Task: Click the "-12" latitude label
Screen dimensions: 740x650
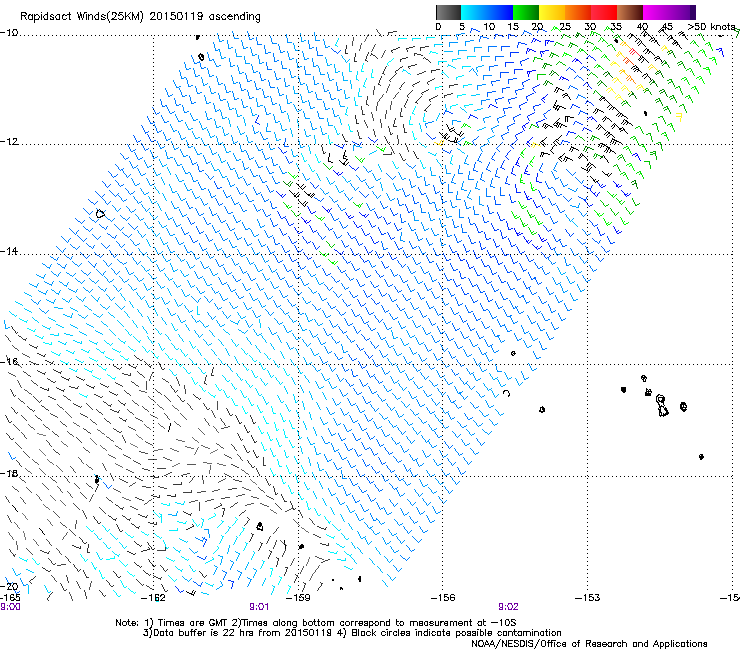Action: 9,142
